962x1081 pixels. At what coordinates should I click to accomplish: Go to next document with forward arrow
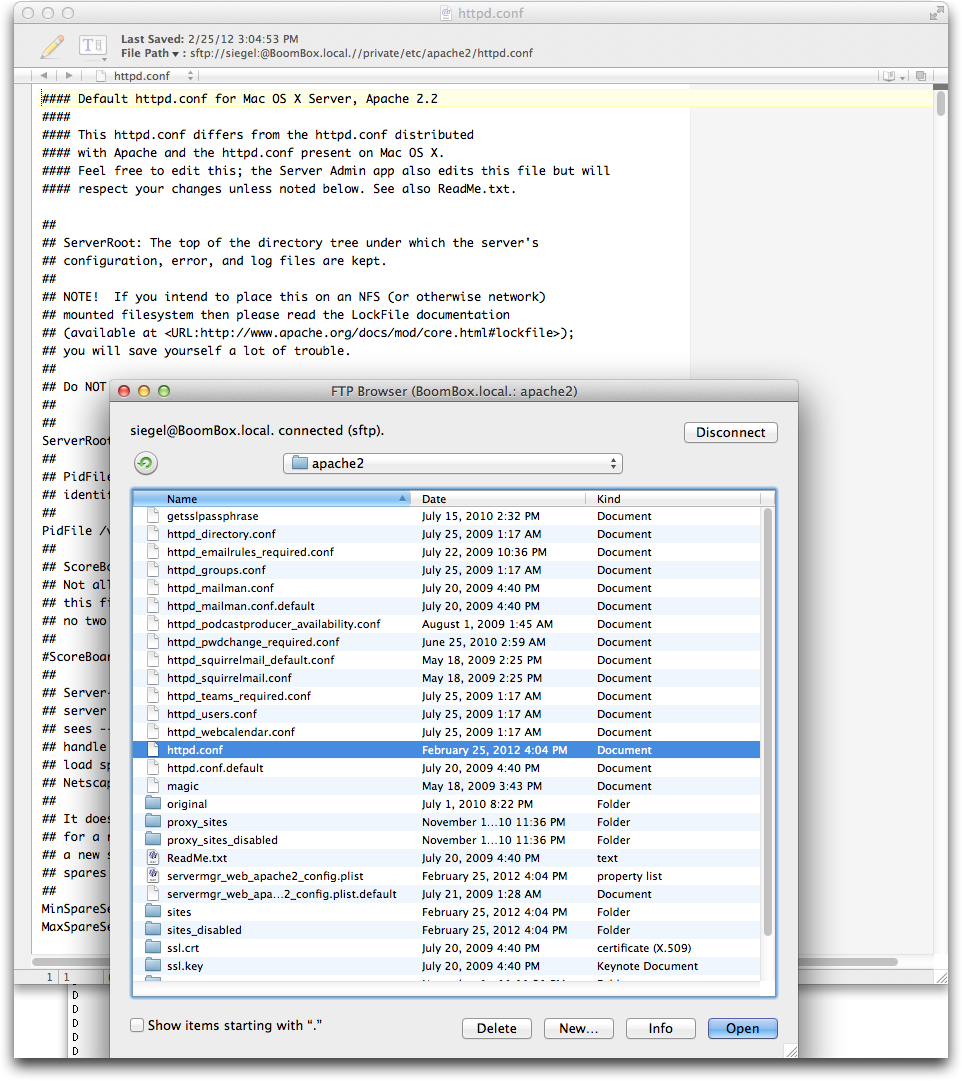tap(69, 75)
